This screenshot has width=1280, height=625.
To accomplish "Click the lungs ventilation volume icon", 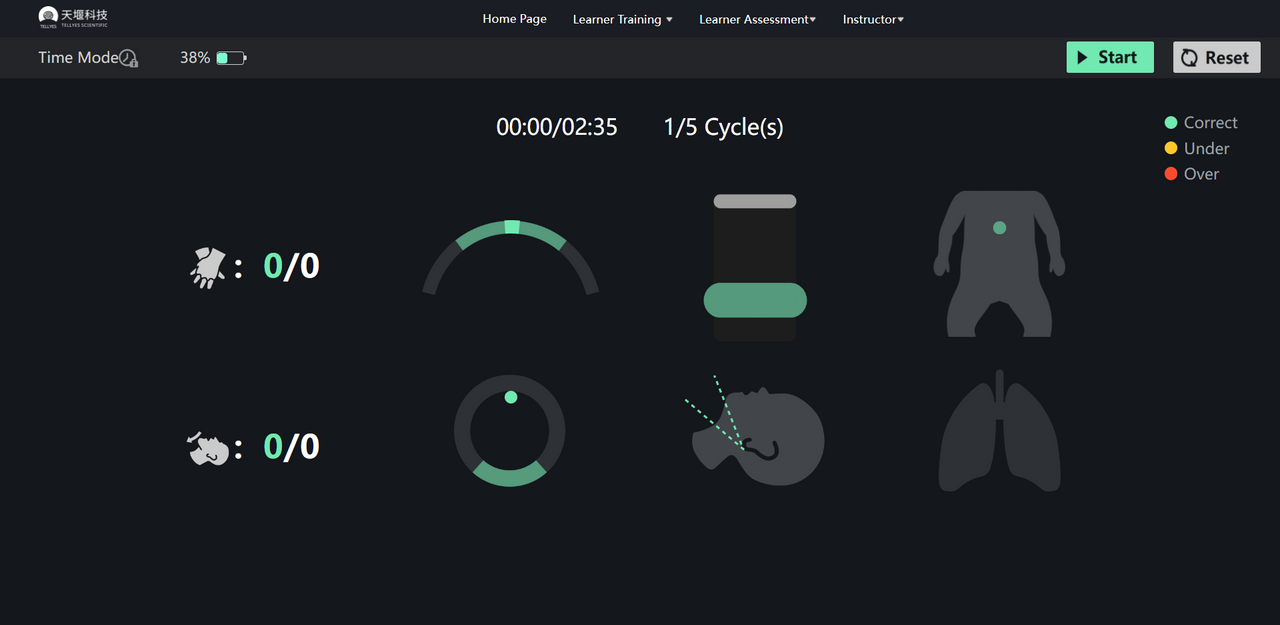I will pyautogui.click(x=999, y=432).
